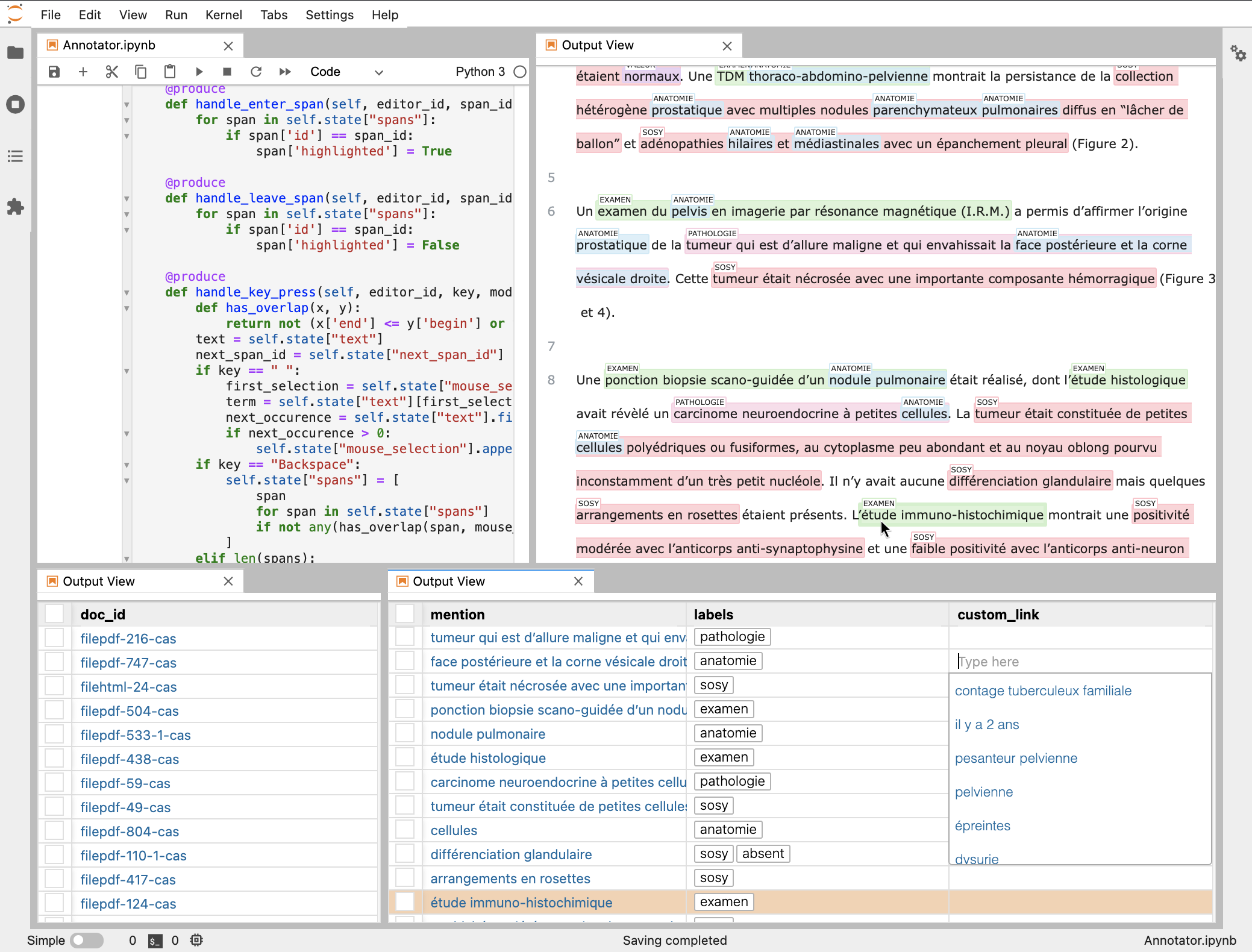Open the file browser sidebar icon
Image resolution: width=1252 pixels, height=952 pixels.
(x=16, y=53)
